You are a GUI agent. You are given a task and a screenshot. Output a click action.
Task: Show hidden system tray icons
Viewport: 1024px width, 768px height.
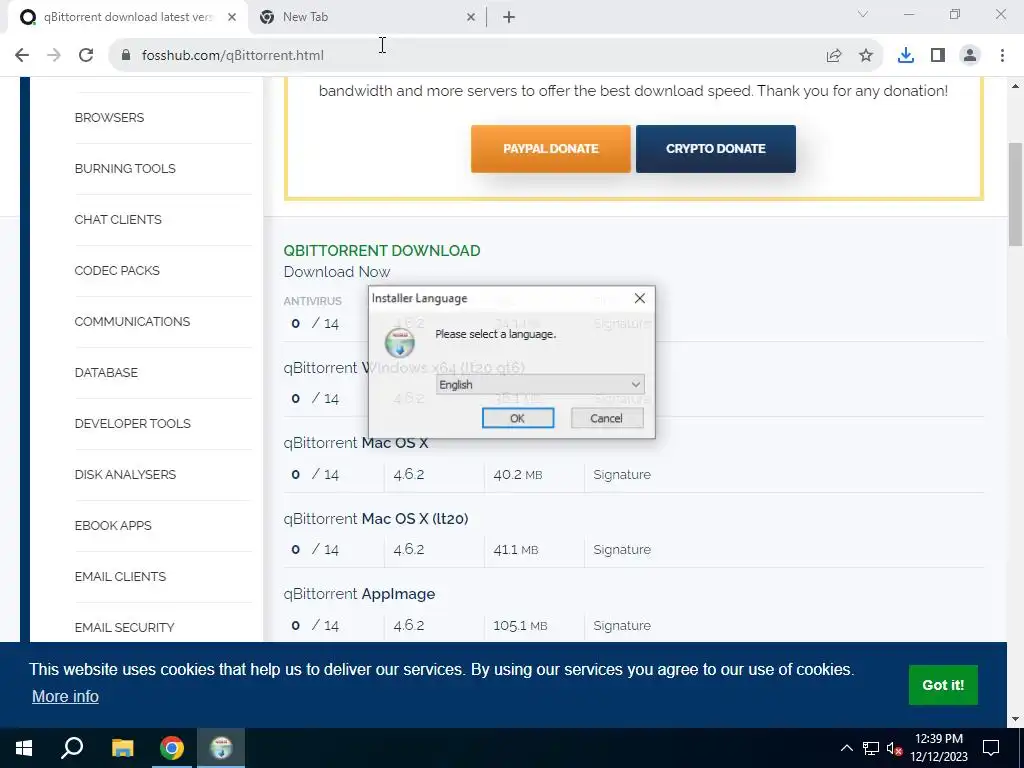pos(846,748)
